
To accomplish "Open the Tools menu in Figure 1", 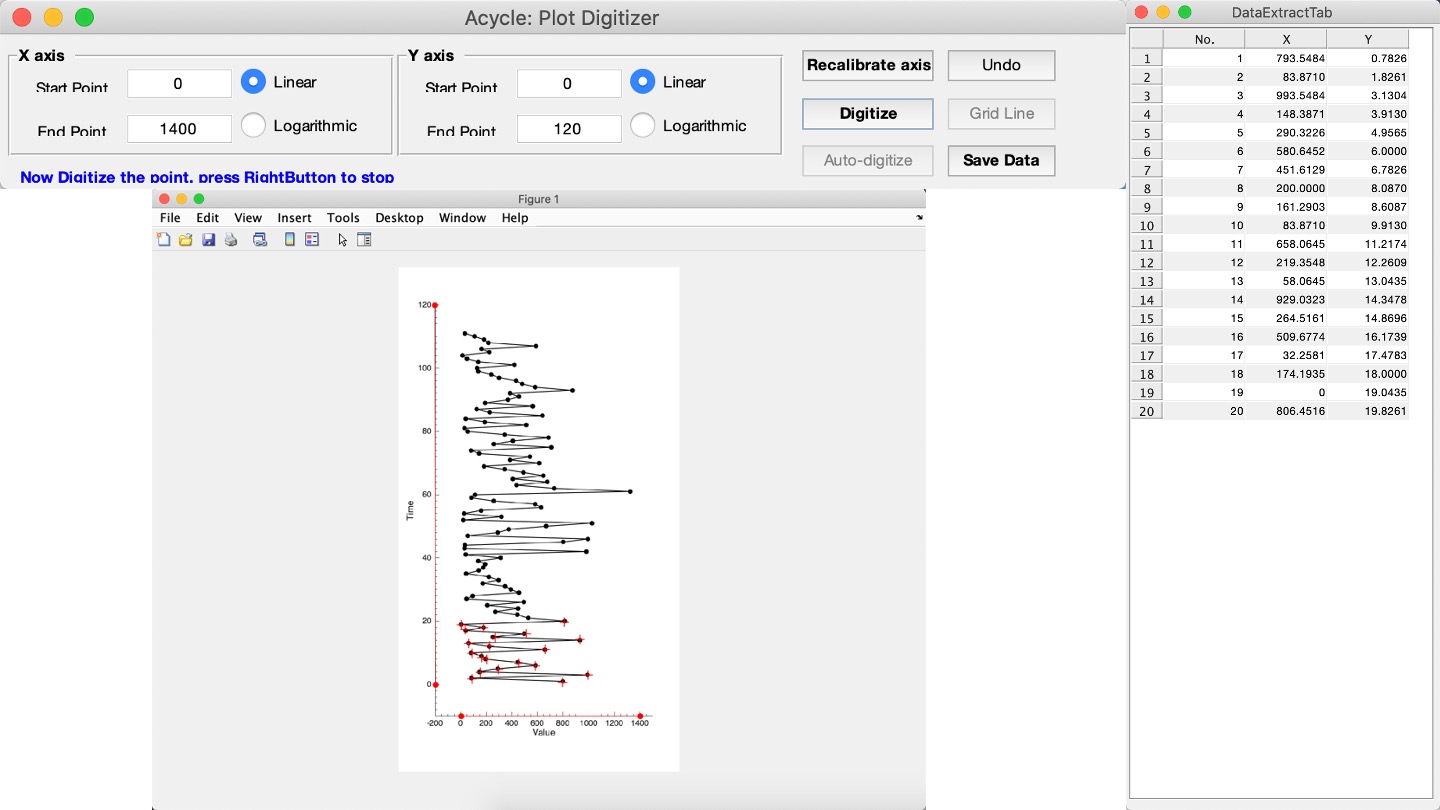I will (343, 218).
